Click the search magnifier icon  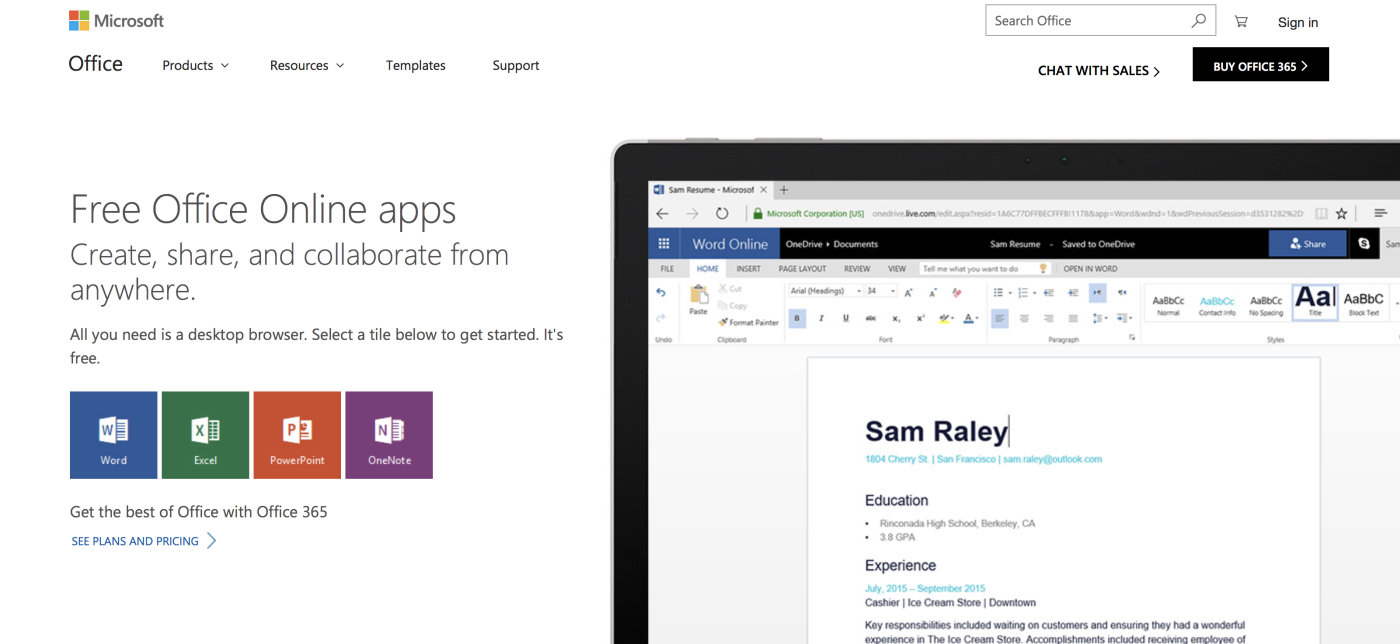(x=1198, y=21)
